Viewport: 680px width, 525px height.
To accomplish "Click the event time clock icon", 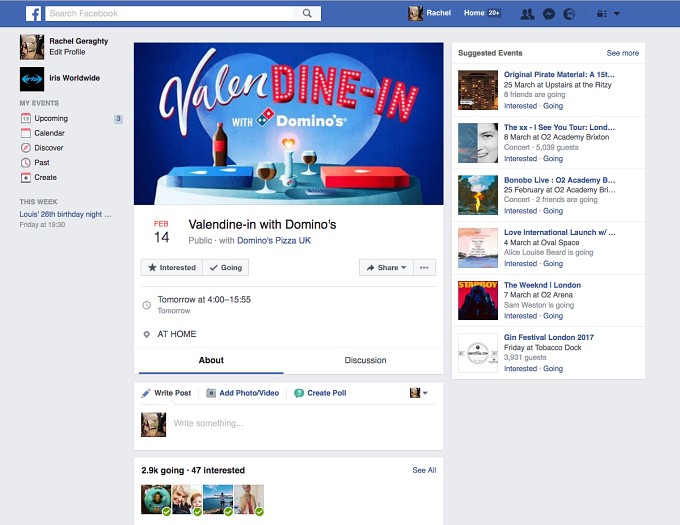I will coord(147,305).
